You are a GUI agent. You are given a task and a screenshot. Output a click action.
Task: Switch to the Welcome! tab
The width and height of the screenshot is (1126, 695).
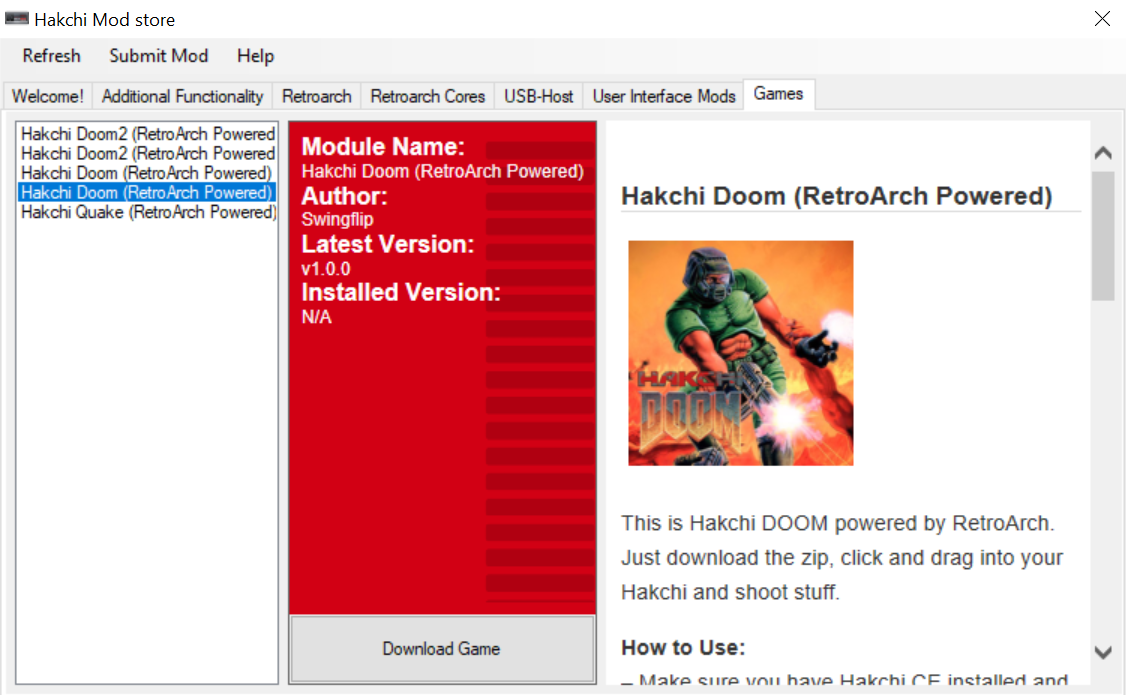point(48,96)
